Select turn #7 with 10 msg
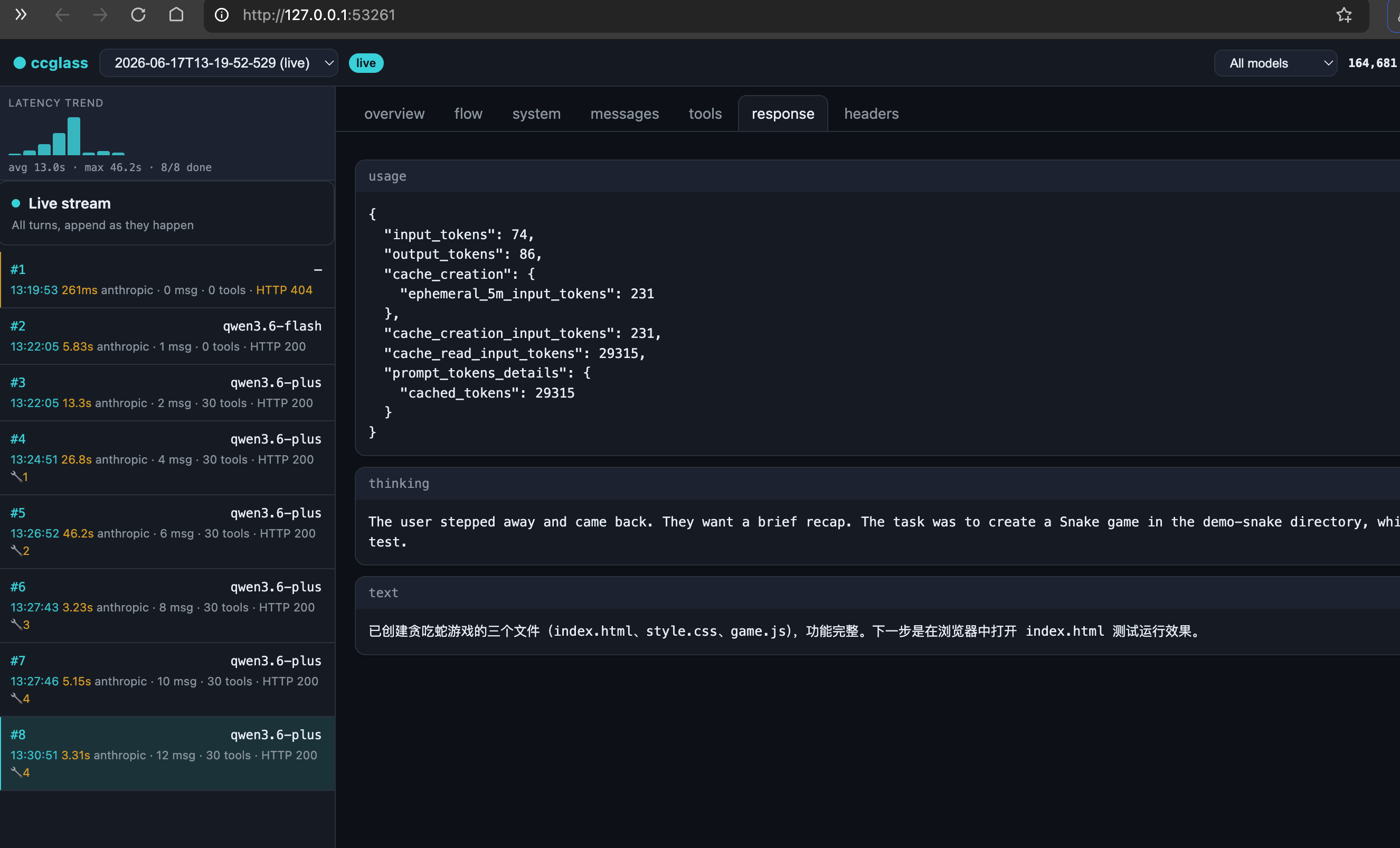The width and height of the screenshot is (1400, 848). 167,680
